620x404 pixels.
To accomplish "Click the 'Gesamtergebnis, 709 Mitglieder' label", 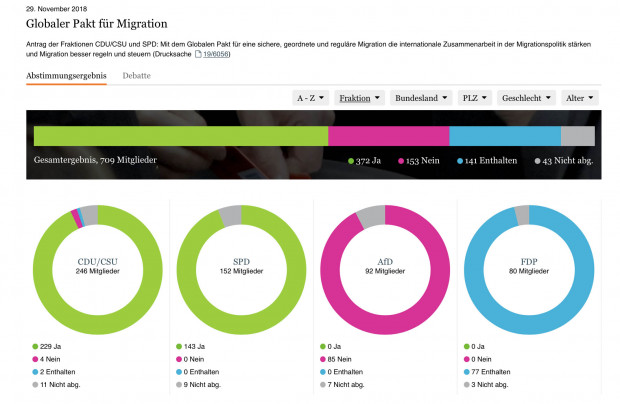I will (x=95, y=160).
